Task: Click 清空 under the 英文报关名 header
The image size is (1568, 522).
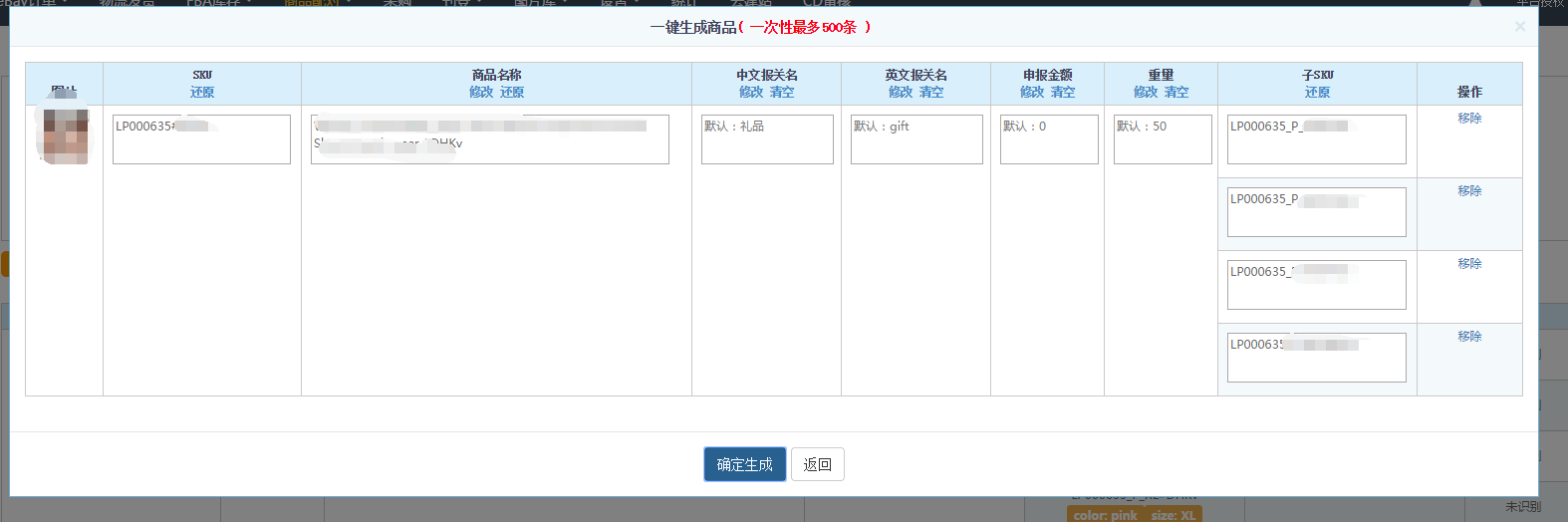Action: (x=931, y=92)
